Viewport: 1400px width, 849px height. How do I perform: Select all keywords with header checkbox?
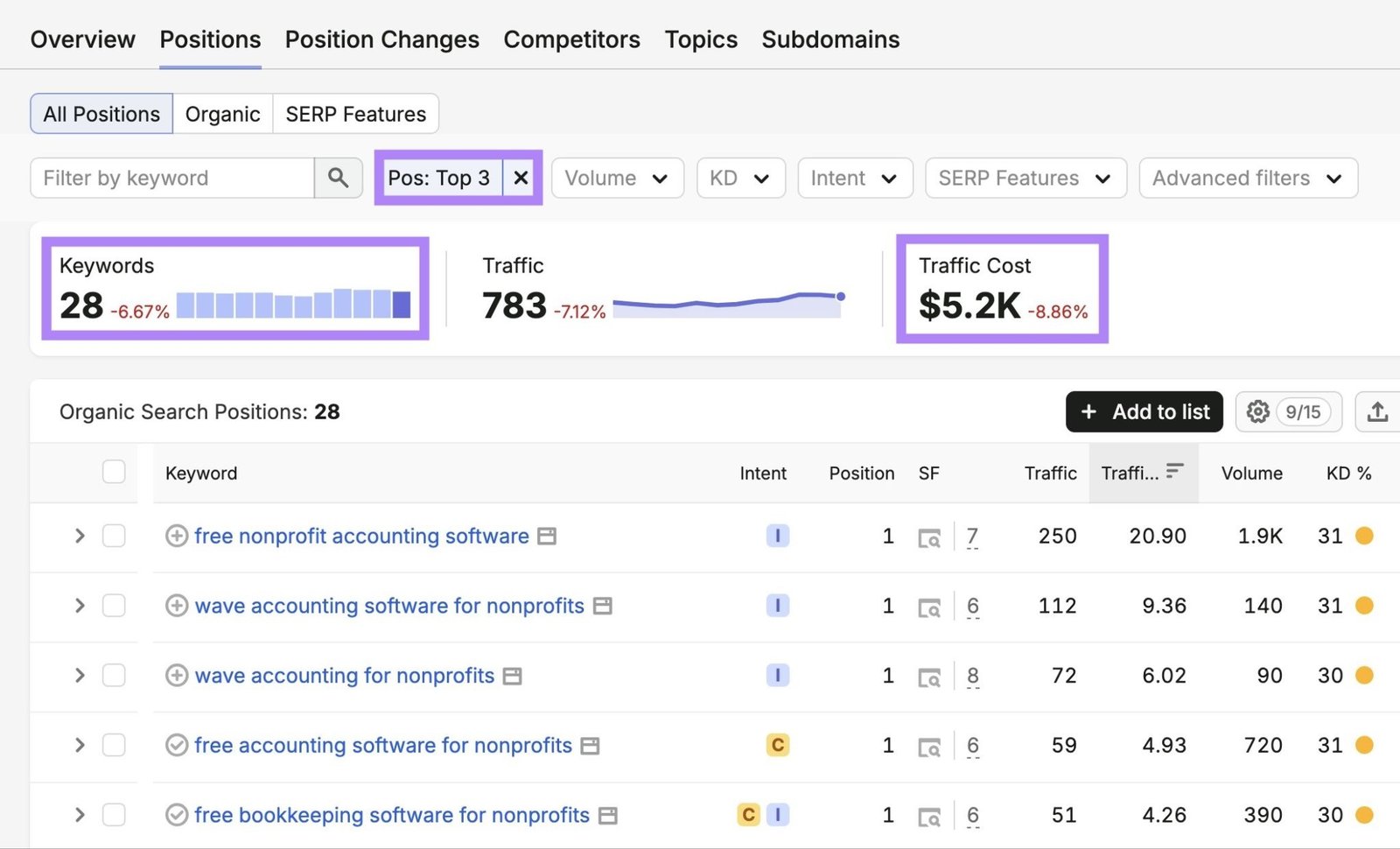point(114,472)
